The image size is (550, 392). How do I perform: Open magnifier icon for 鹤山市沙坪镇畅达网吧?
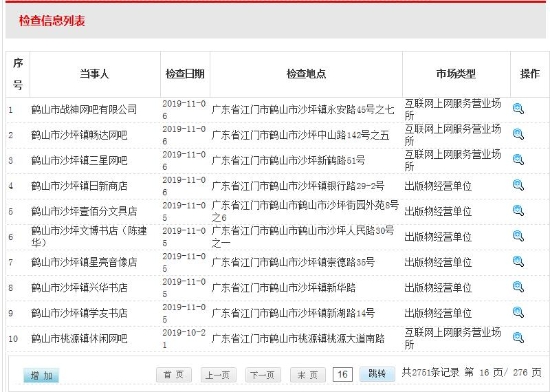[x=518, y=134]
